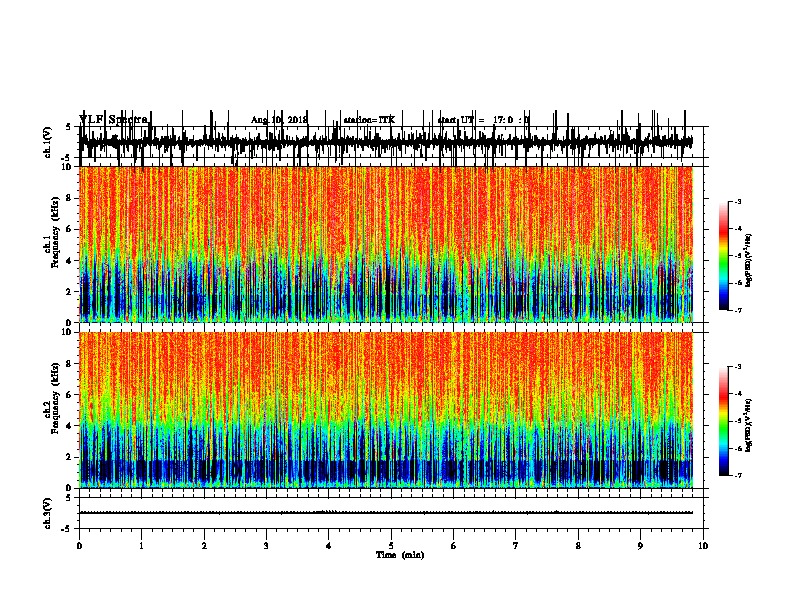Screen dimensions: 792x612
Task: Click the "8" kHz tick on ch.1 frequency axis
Action: point(70,198)
